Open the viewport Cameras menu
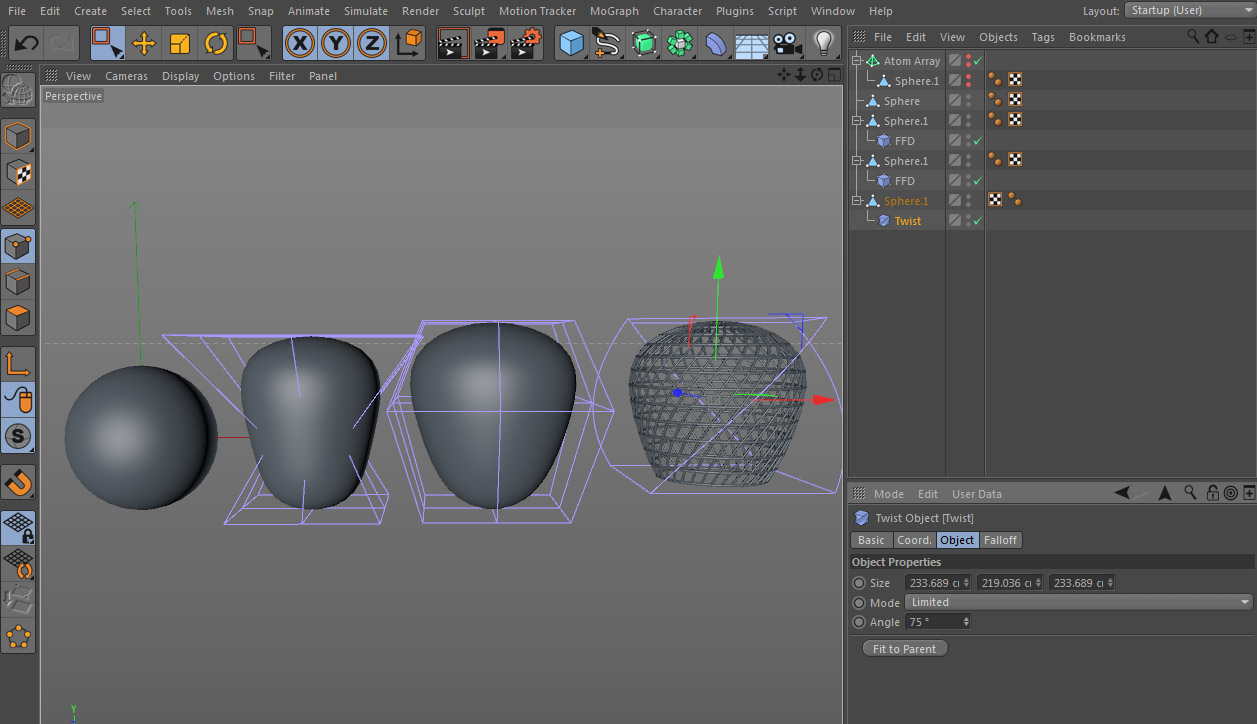The height and width of the screenshot is (724, 1257). click(x=126, y=76)
